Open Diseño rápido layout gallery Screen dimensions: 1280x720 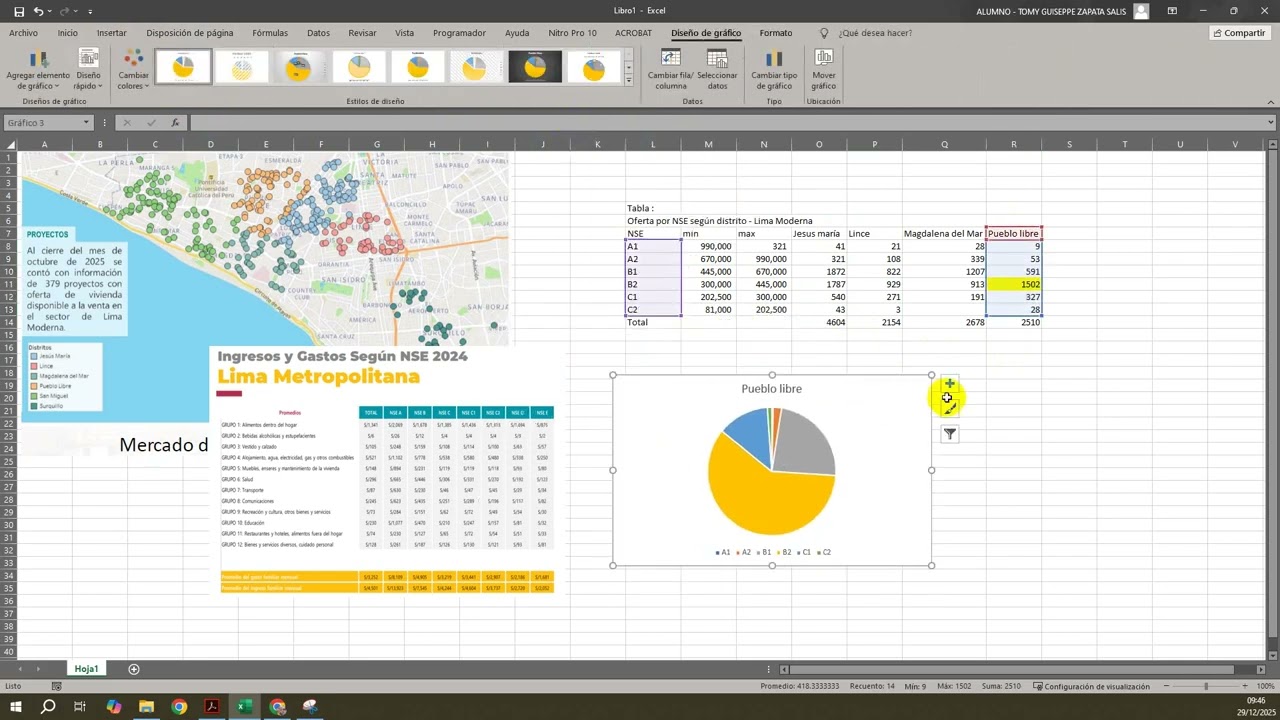pos(88,70)
